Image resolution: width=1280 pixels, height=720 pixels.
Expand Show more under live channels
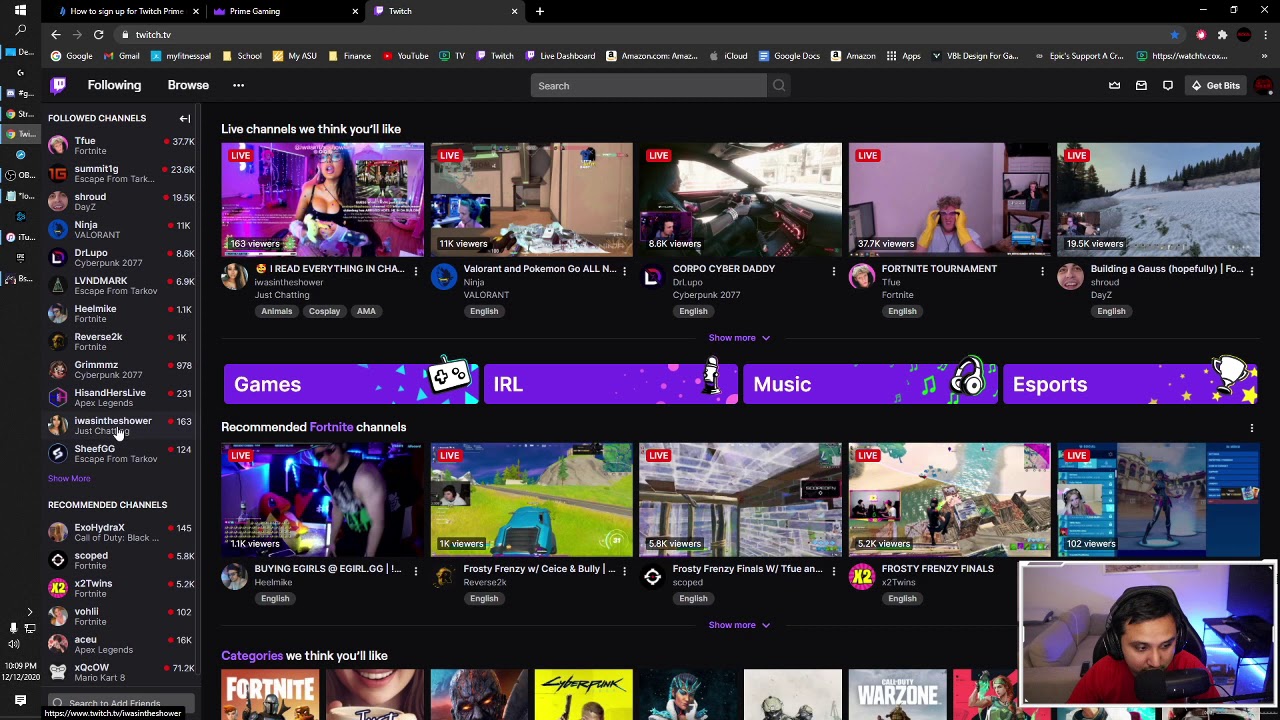(x=739, y=338)
